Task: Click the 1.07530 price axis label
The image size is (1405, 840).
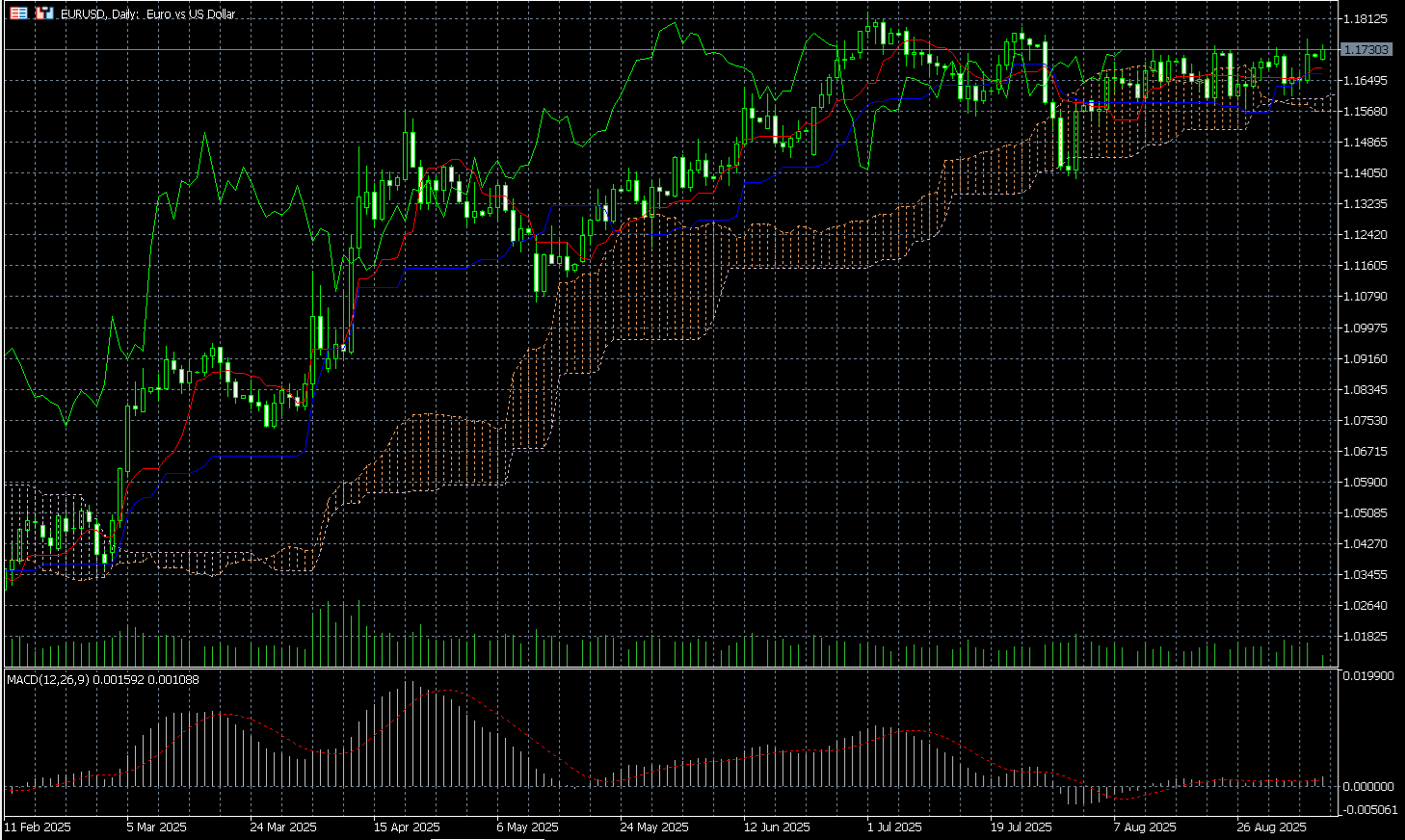Action: coord(1365,421)
